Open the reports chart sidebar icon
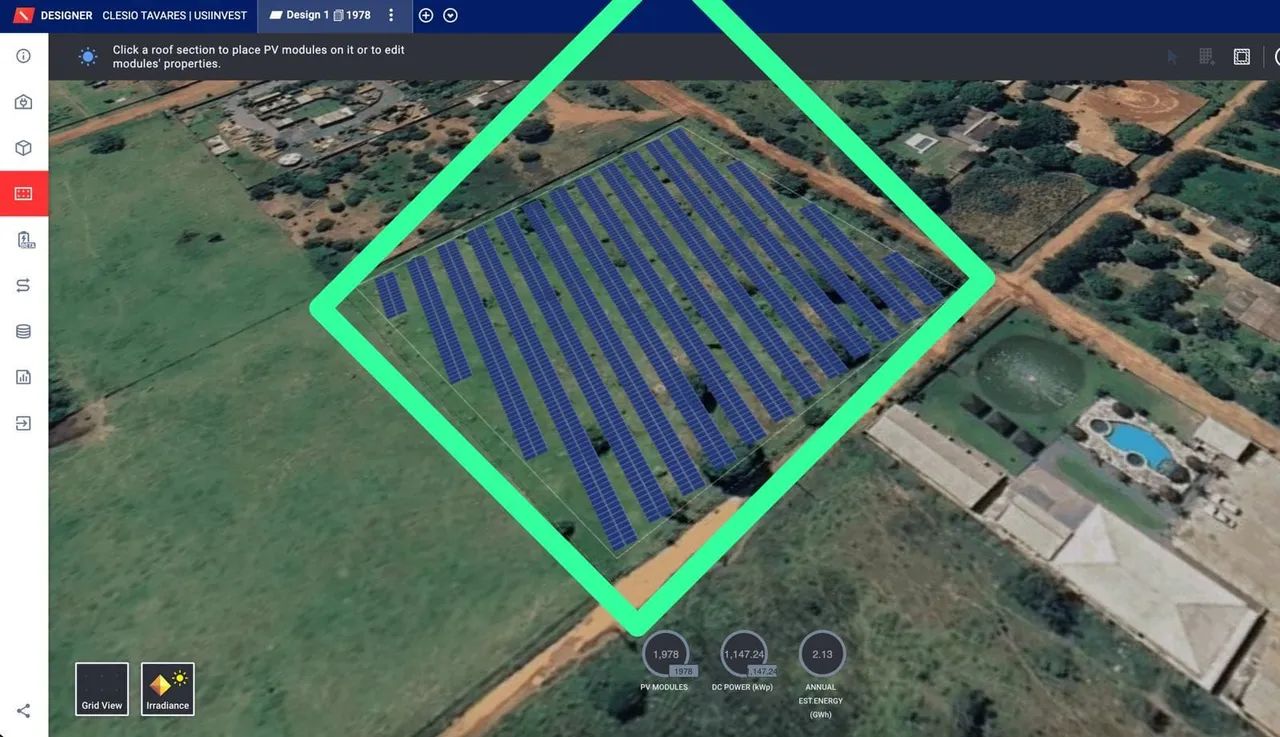1280x737 pixels. pos(24,377)
